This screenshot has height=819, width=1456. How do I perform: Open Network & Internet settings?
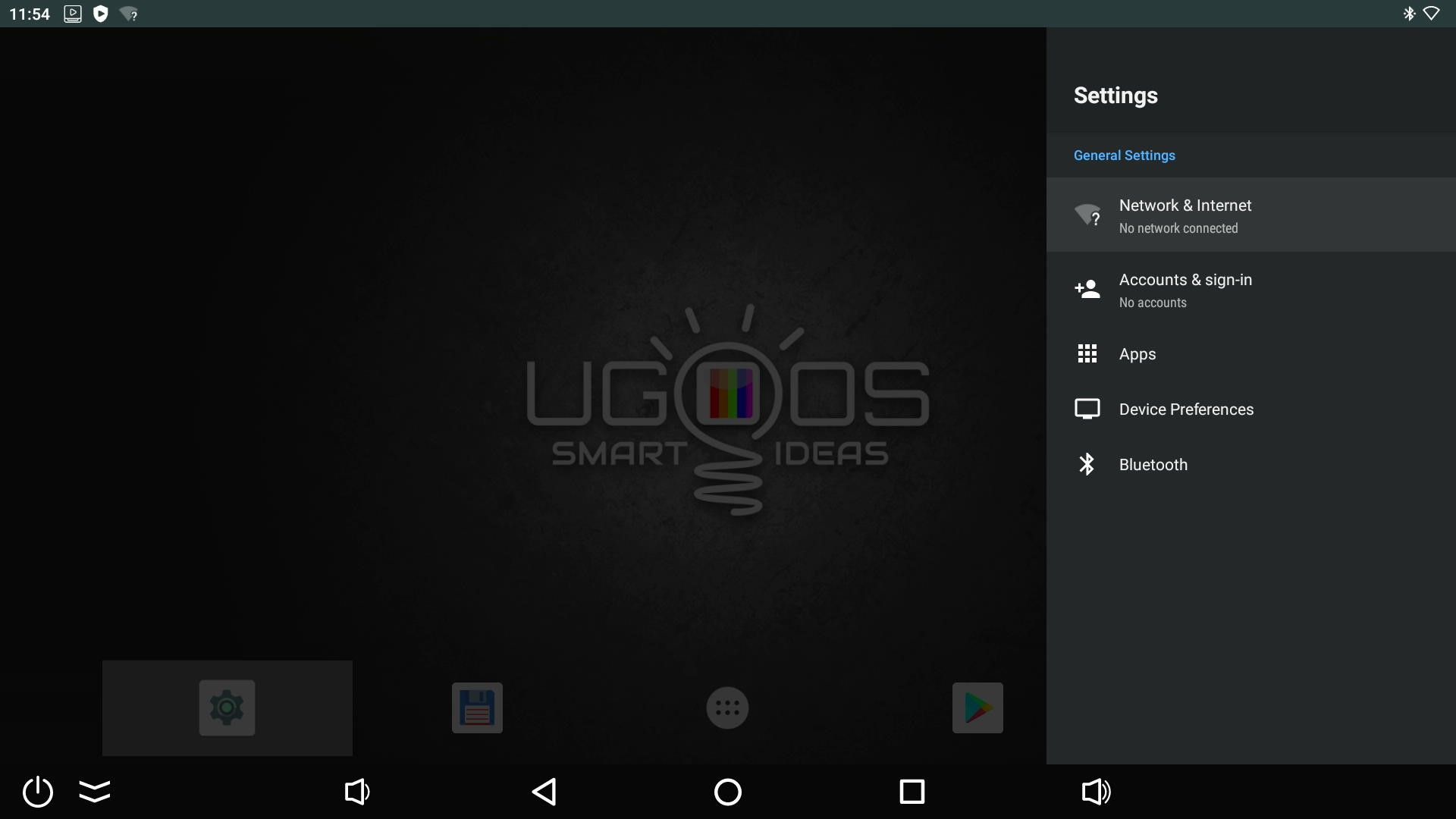(x=1251, y=215)
